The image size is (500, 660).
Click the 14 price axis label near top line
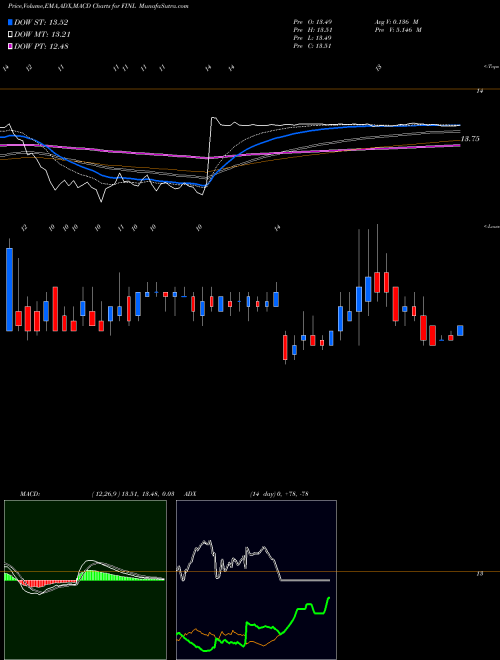pos(480,91)
